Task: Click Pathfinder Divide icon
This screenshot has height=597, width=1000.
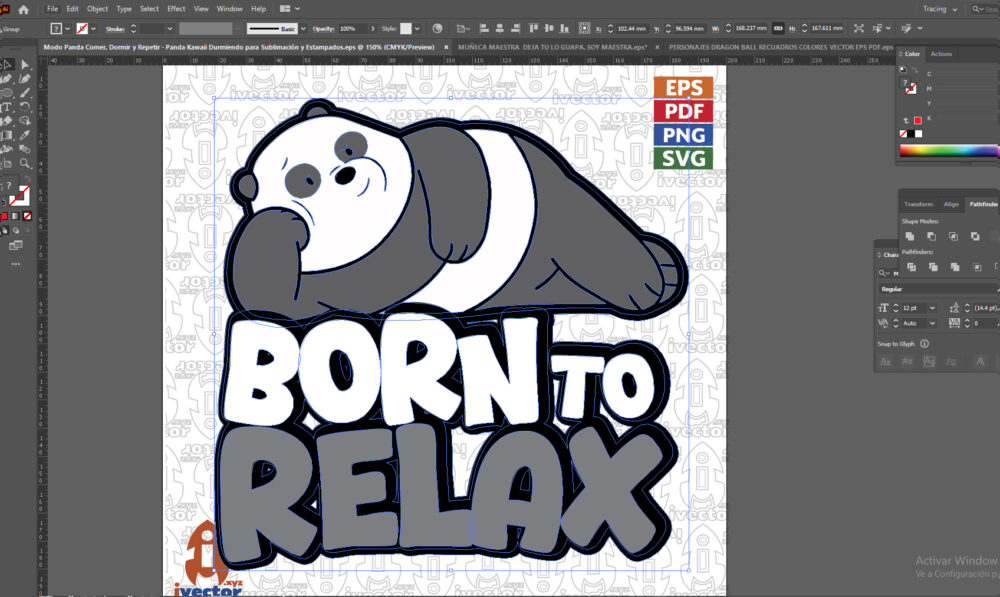Action: (911, 267)
